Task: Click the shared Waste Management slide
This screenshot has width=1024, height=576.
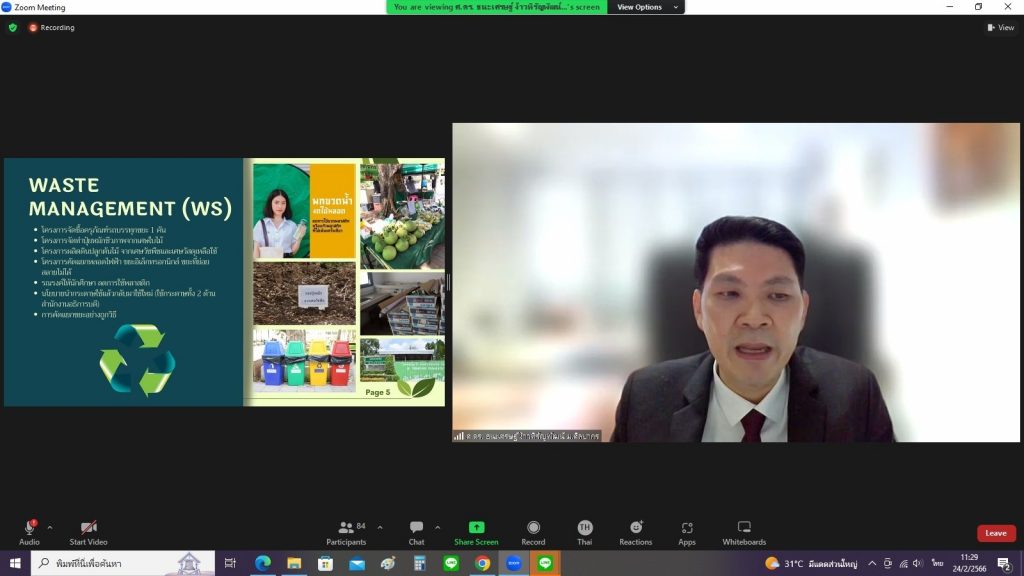Action: point(225,282)
